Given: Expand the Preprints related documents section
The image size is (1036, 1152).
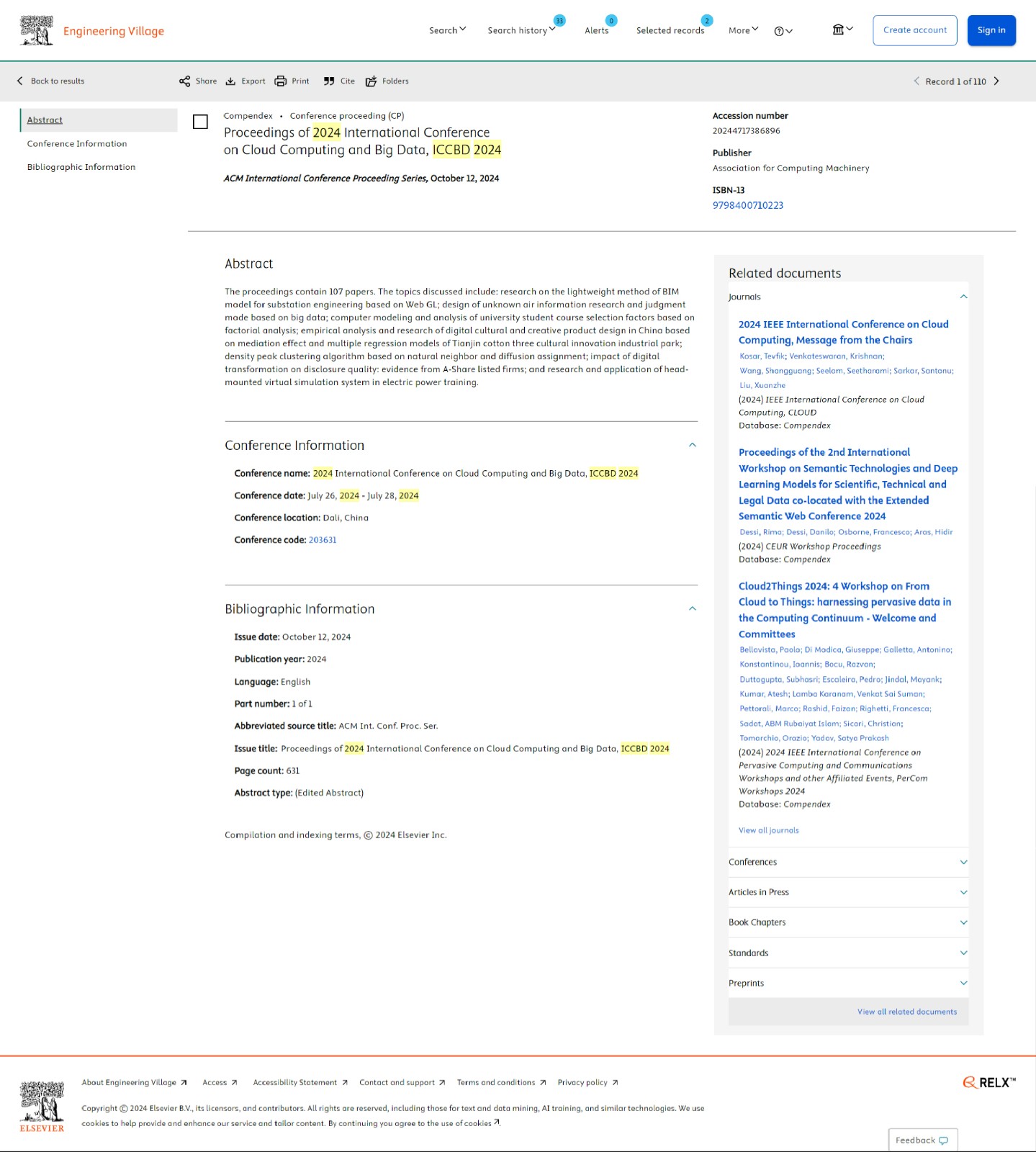Looking at the screenshot, I should pyautogui.click(x=963, y=983).
